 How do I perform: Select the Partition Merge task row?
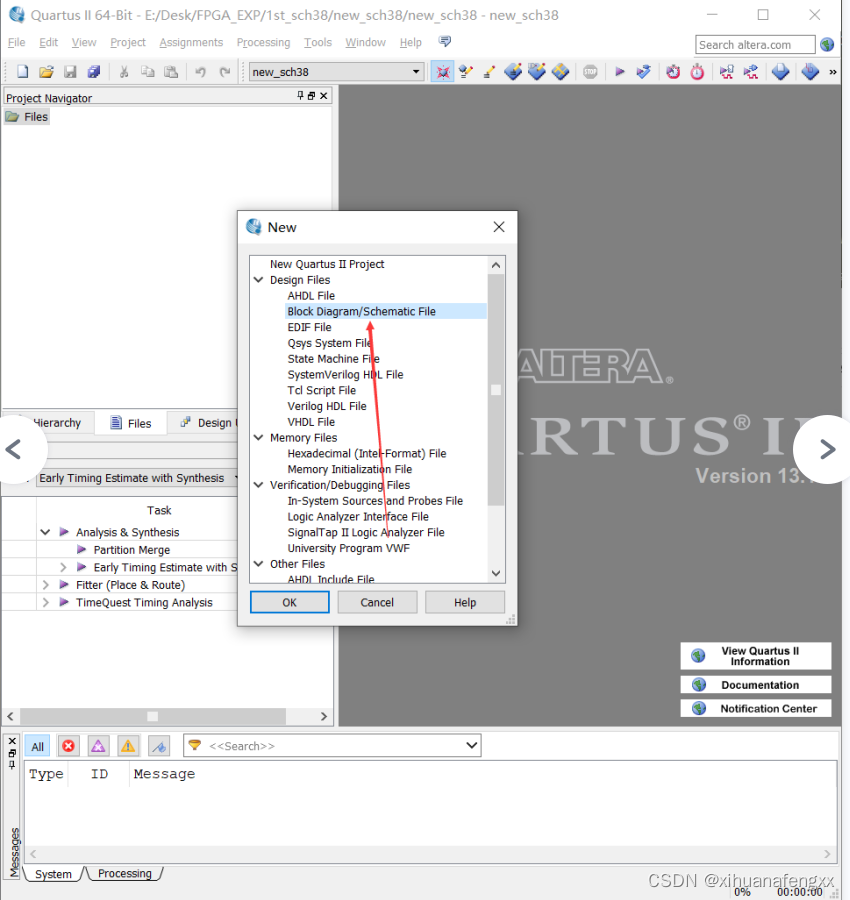(x=131, y=550)
